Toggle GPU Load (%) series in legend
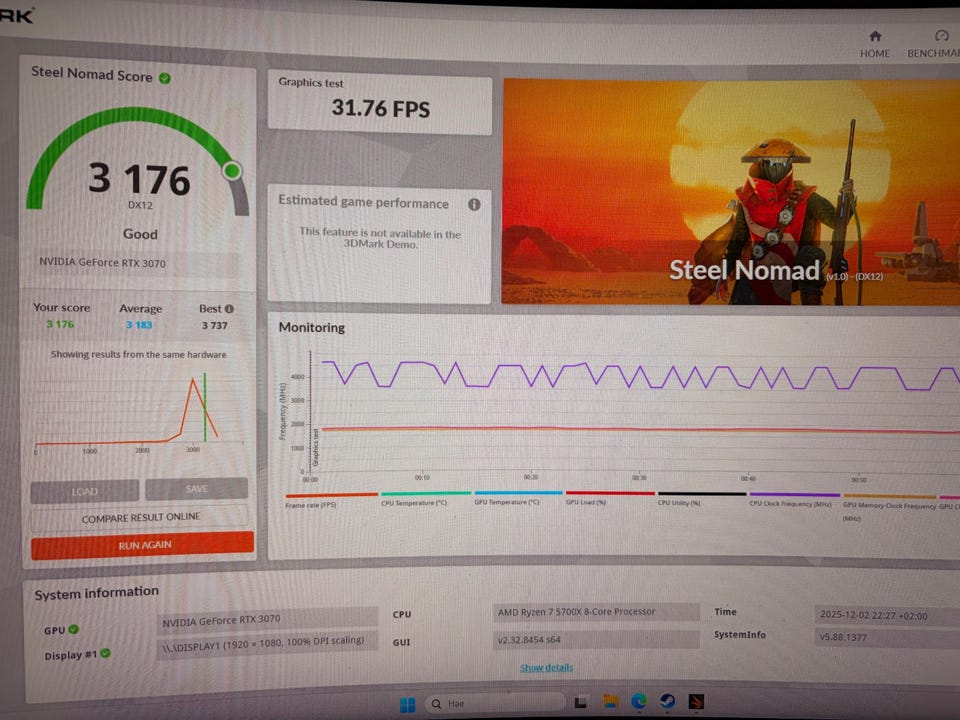The image size is (960, 720). [610, 497]
